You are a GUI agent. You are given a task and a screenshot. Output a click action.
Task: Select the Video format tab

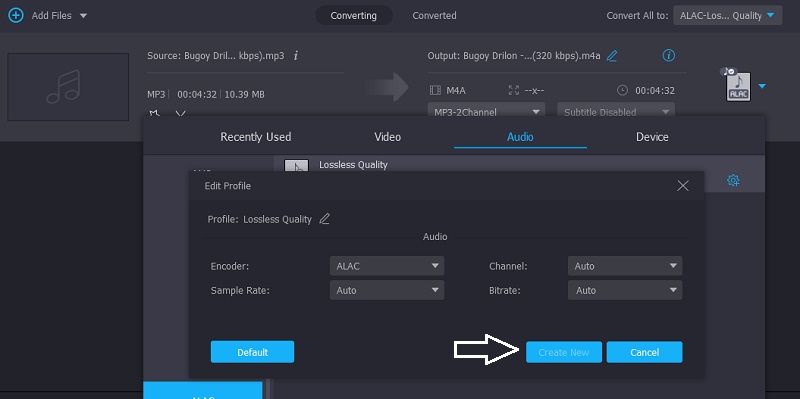coord(387,137)
